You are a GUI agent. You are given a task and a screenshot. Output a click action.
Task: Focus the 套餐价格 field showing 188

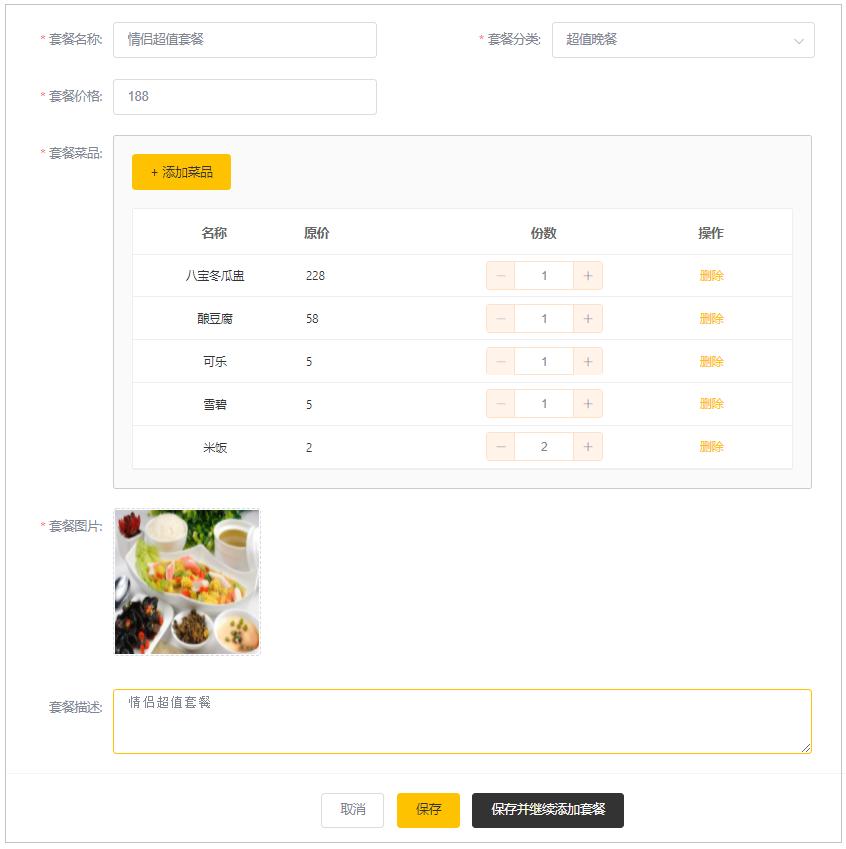245,97
